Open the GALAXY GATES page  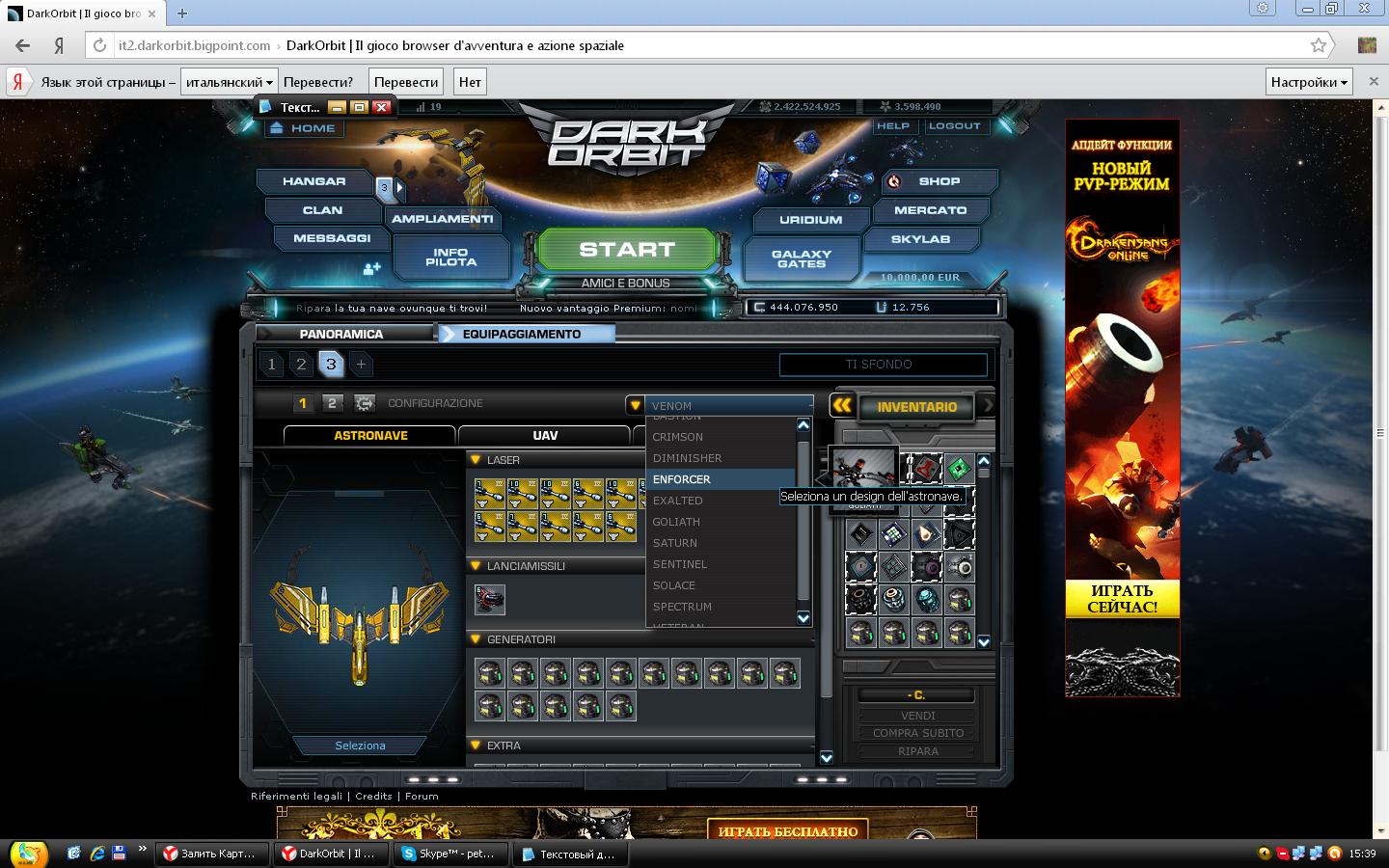802,258
